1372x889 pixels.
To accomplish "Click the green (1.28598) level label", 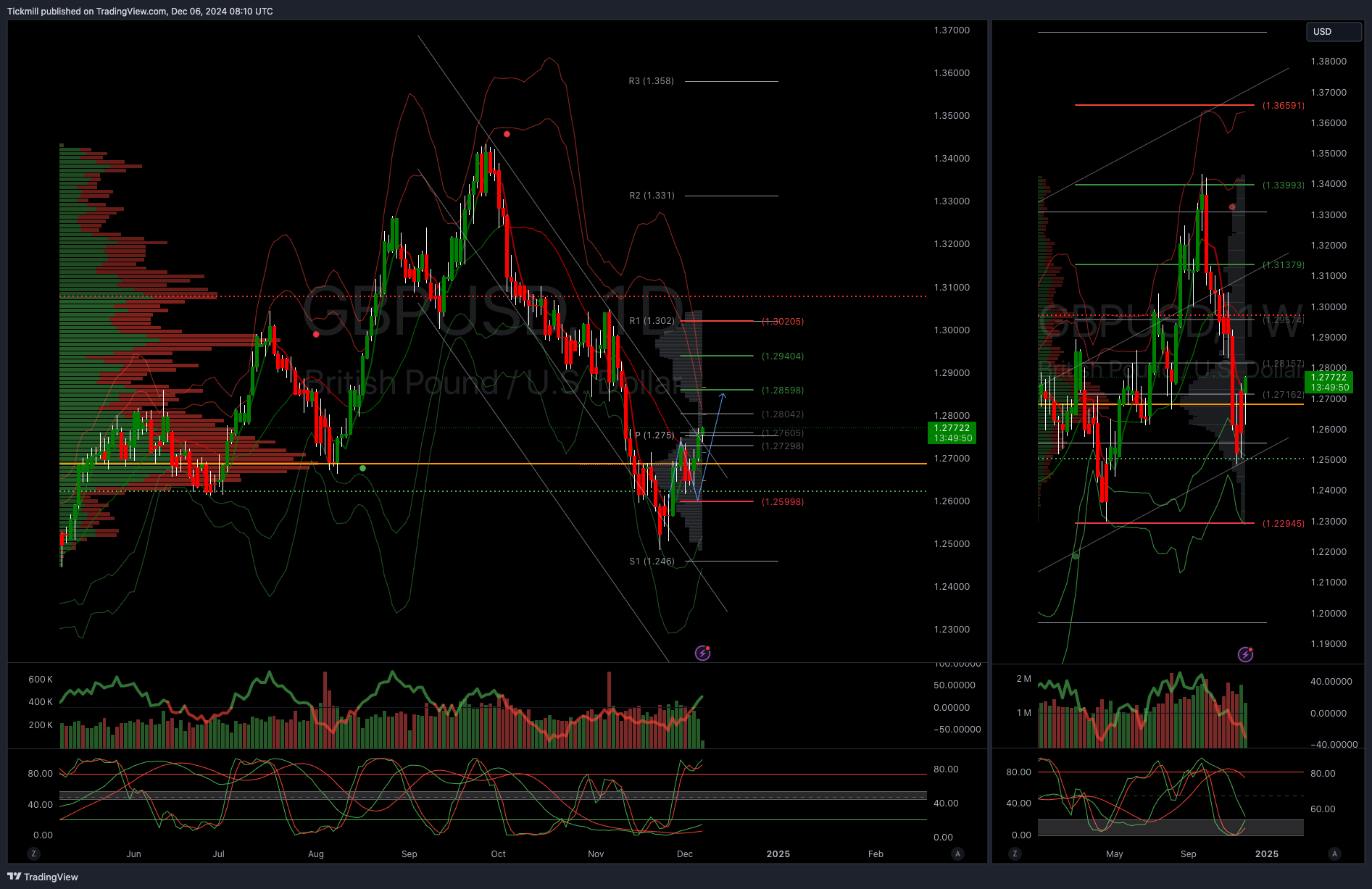I will [783, 391].
